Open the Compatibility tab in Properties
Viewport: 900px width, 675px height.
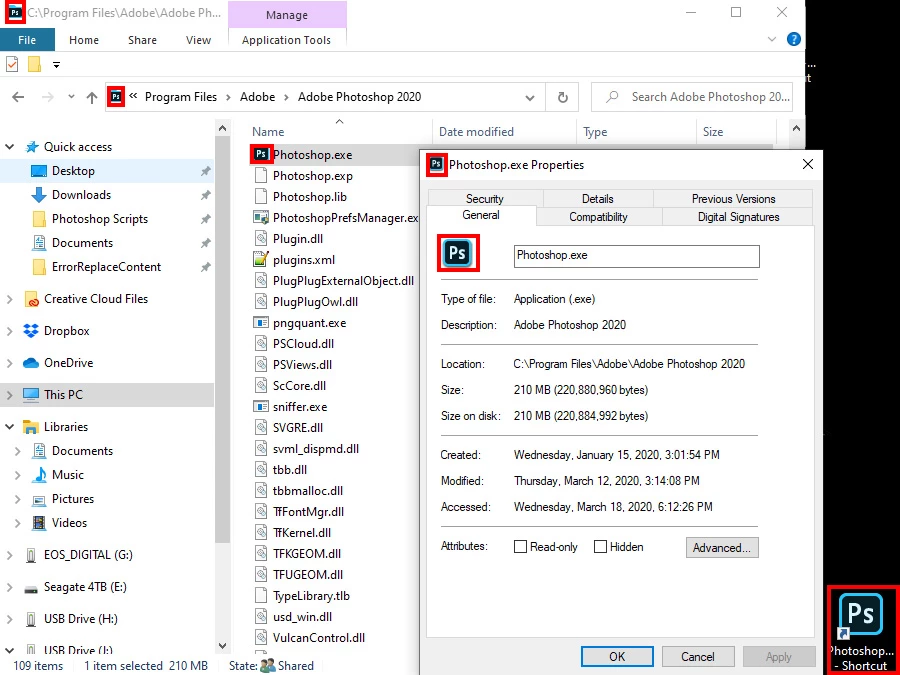point(599,217)
